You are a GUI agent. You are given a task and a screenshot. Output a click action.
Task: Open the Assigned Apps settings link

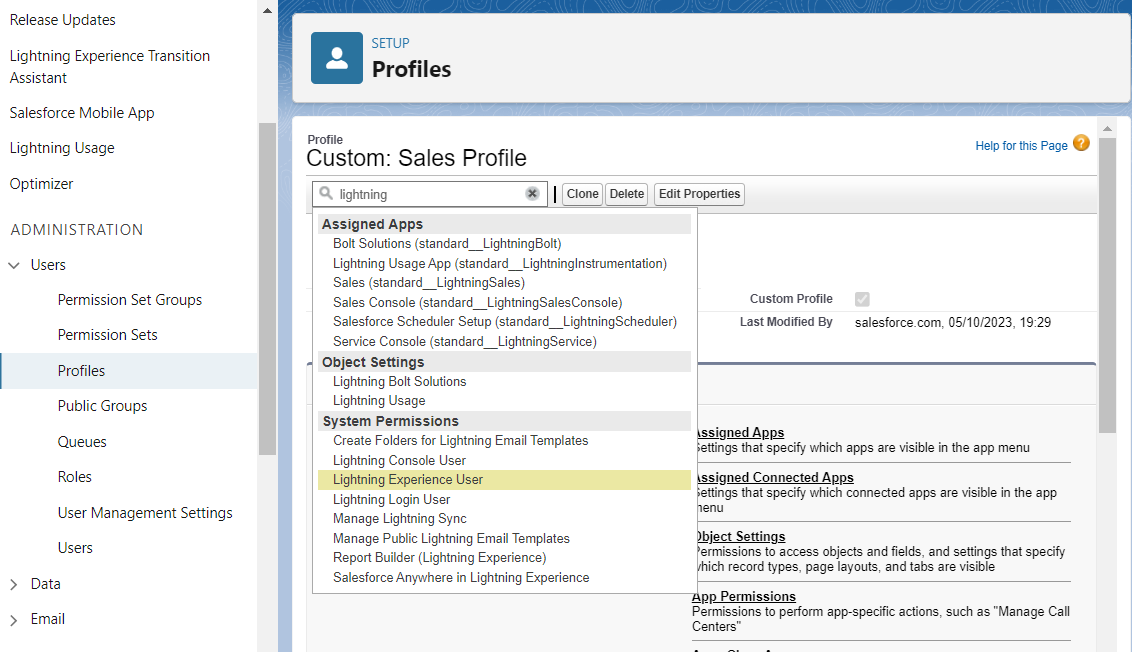click(x=739, y=433)
